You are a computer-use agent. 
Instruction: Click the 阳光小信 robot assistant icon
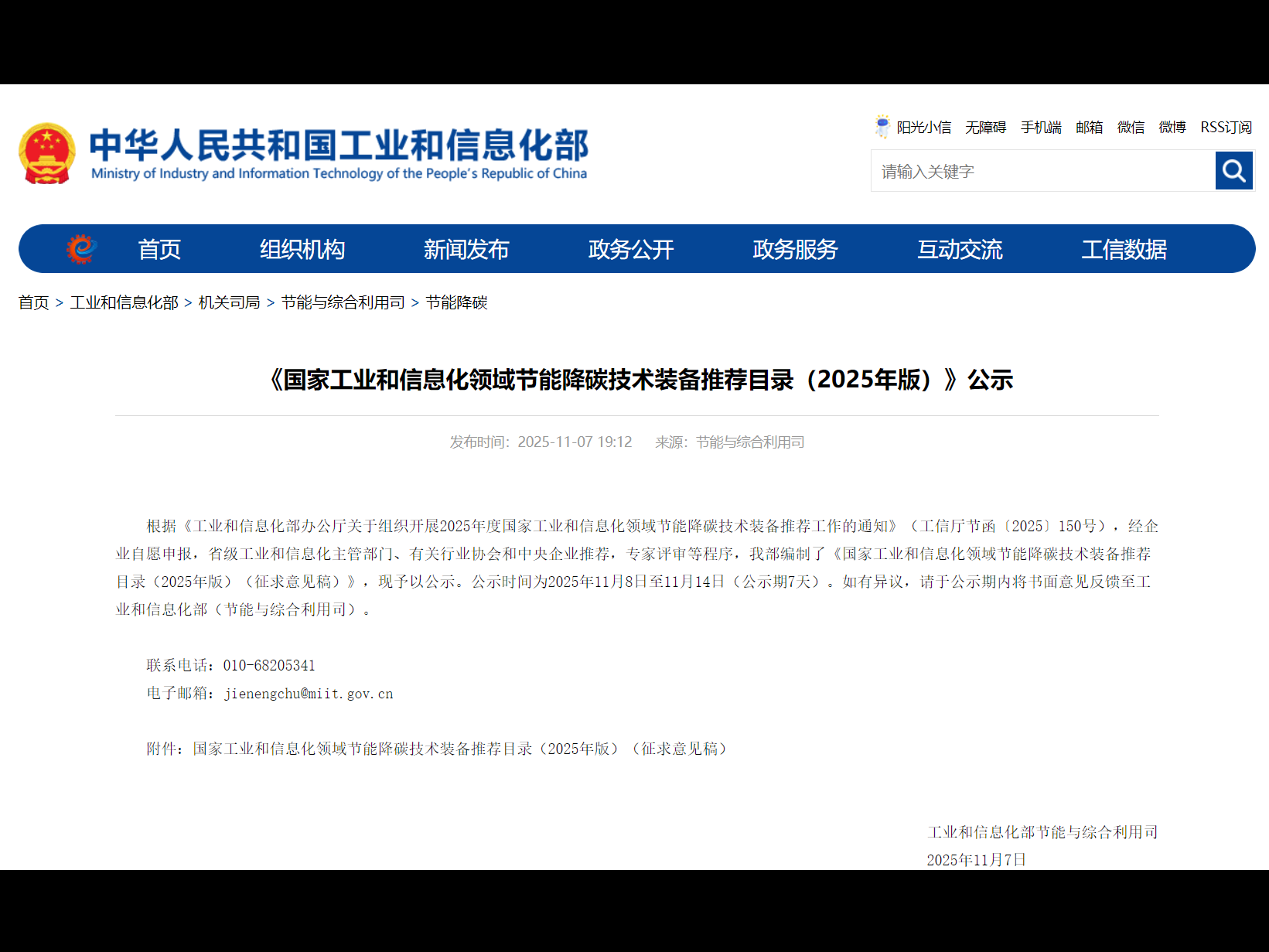[x=881, y=127]
